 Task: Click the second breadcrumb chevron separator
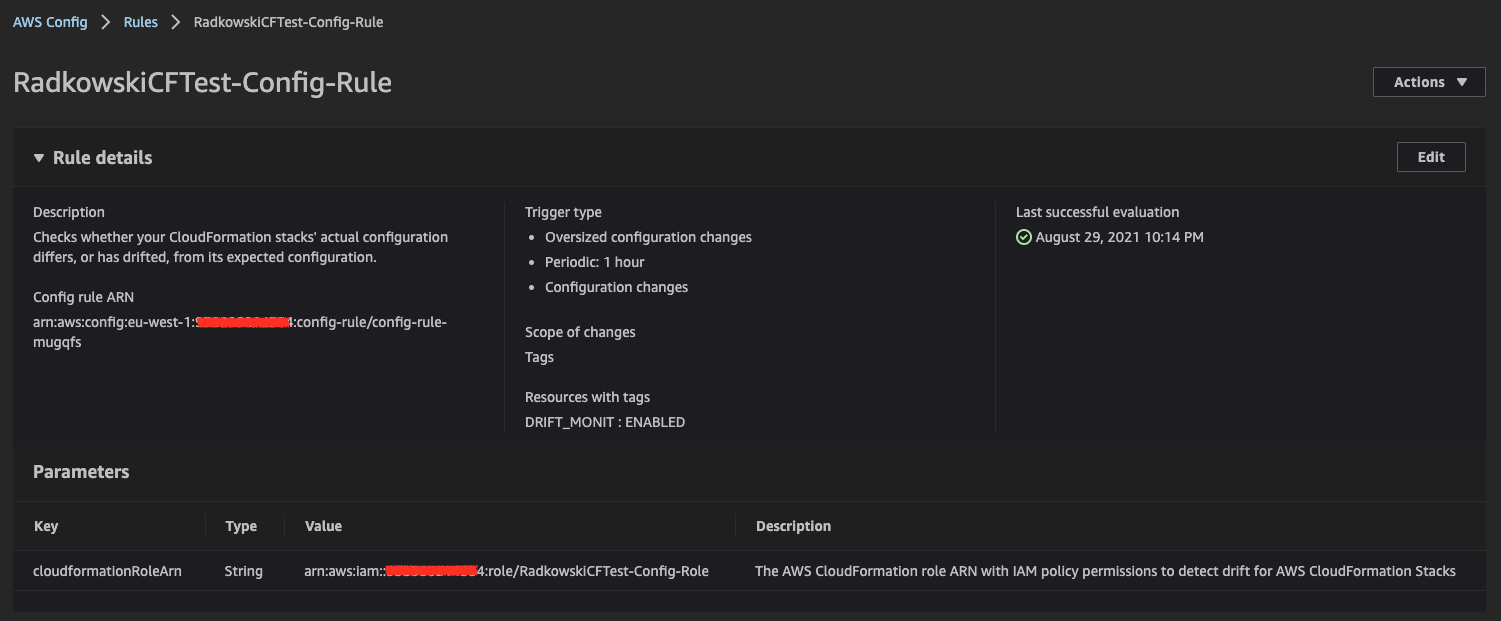[176, 22]
